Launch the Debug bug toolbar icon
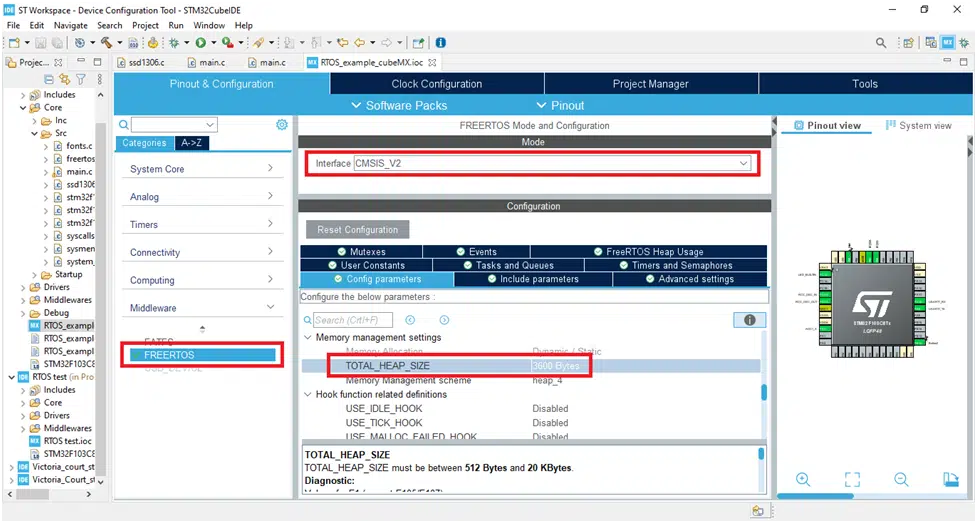977x523 pixels. 174,42
